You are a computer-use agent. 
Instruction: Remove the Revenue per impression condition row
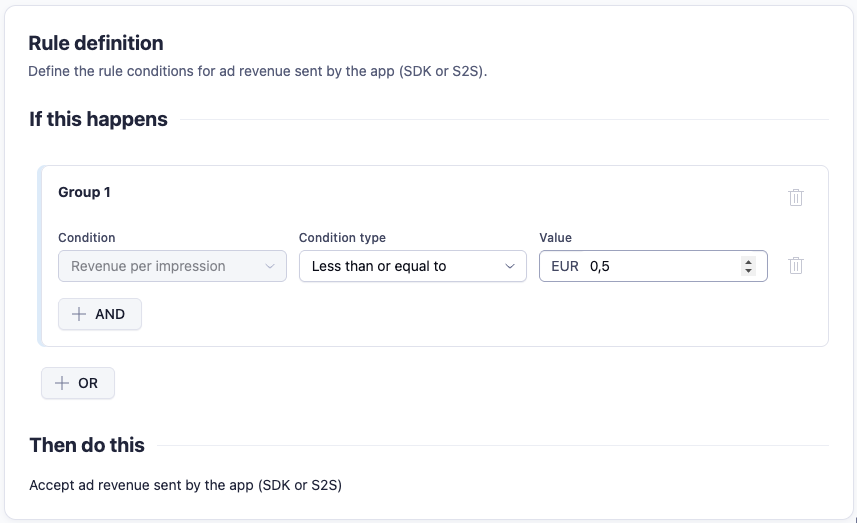pos(796,266)
